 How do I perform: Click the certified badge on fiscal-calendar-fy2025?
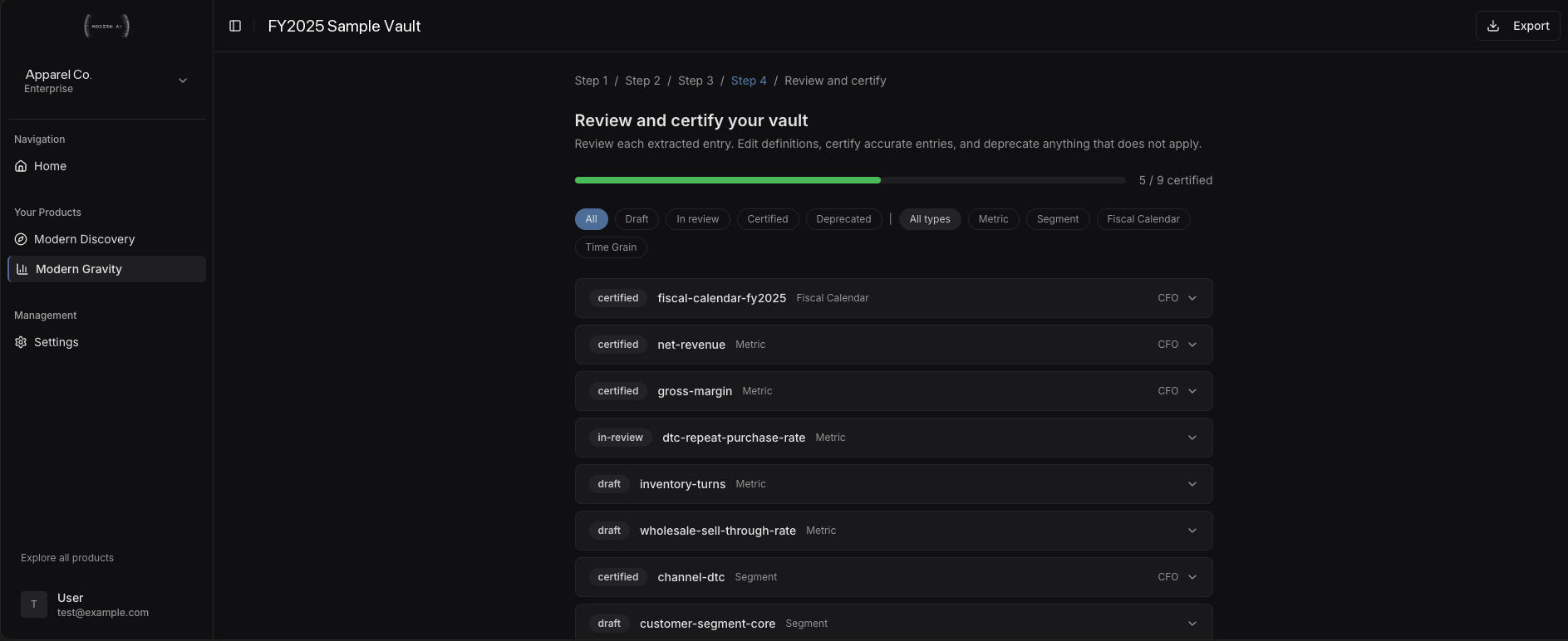point(618,298)
